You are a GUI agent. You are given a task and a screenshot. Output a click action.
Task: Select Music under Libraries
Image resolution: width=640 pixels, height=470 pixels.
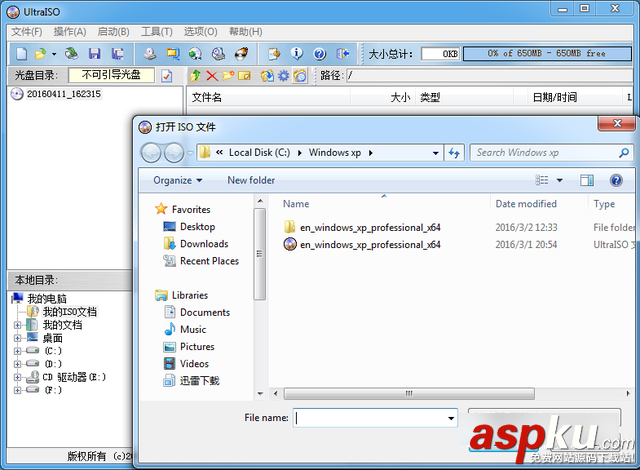click(x=193, y=329)
